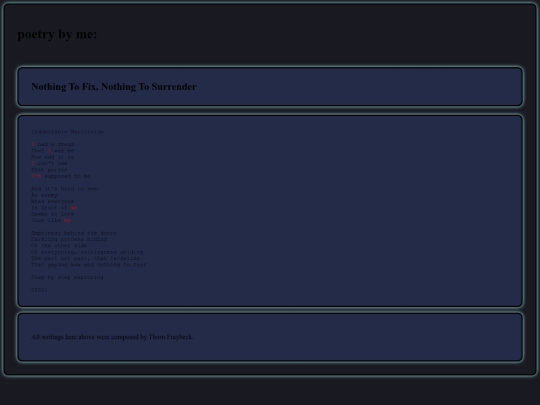This screenshot has height=405, width=540.
Task: Click the line 'When everyone'
Action: [53, 201]
